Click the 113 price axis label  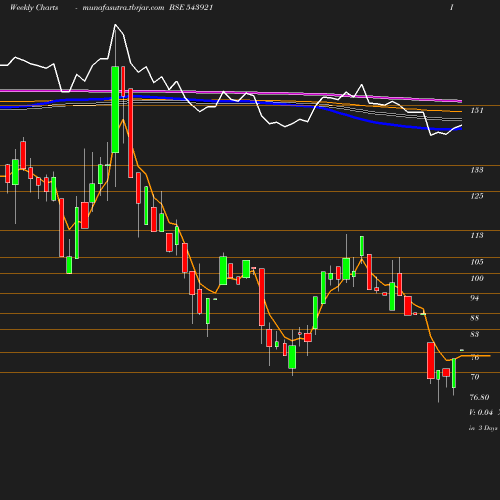click(477, 235)
